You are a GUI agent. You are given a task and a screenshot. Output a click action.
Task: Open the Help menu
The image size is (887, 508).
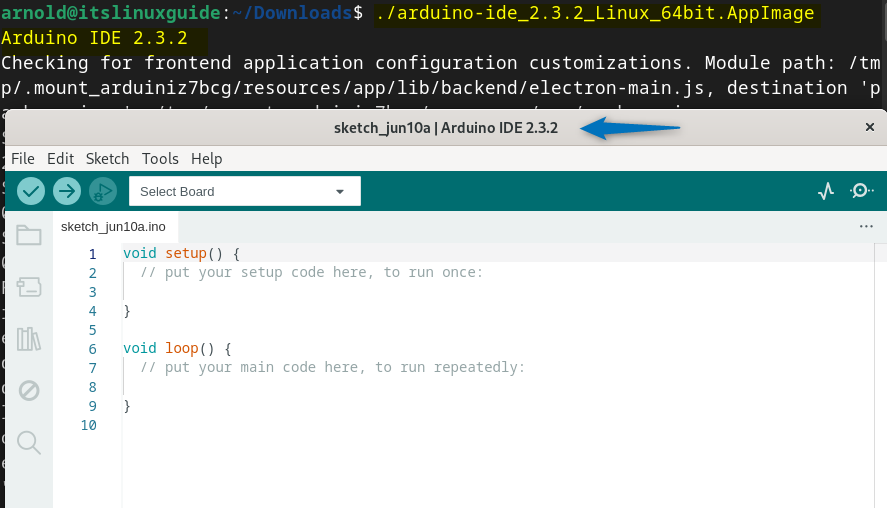206,159
